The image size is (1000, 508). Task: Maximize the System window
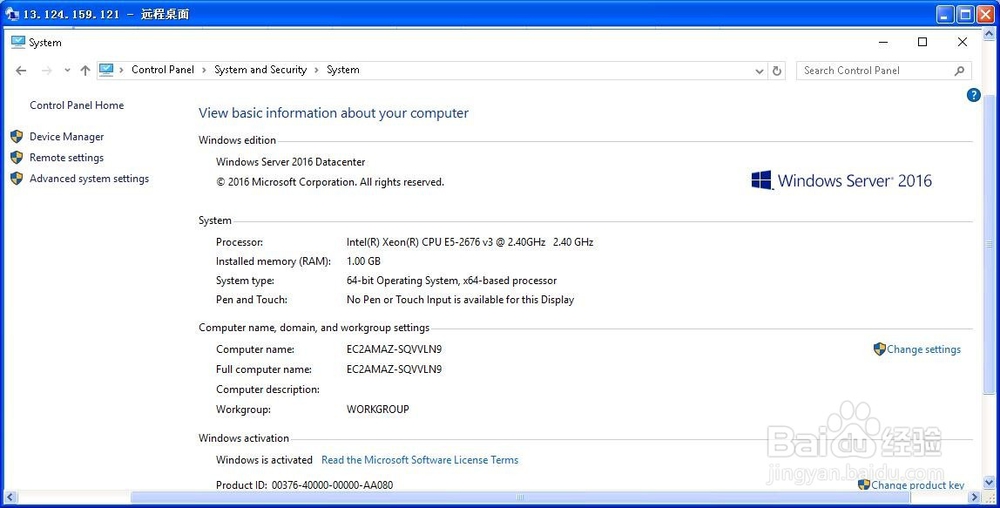(922, 42)
